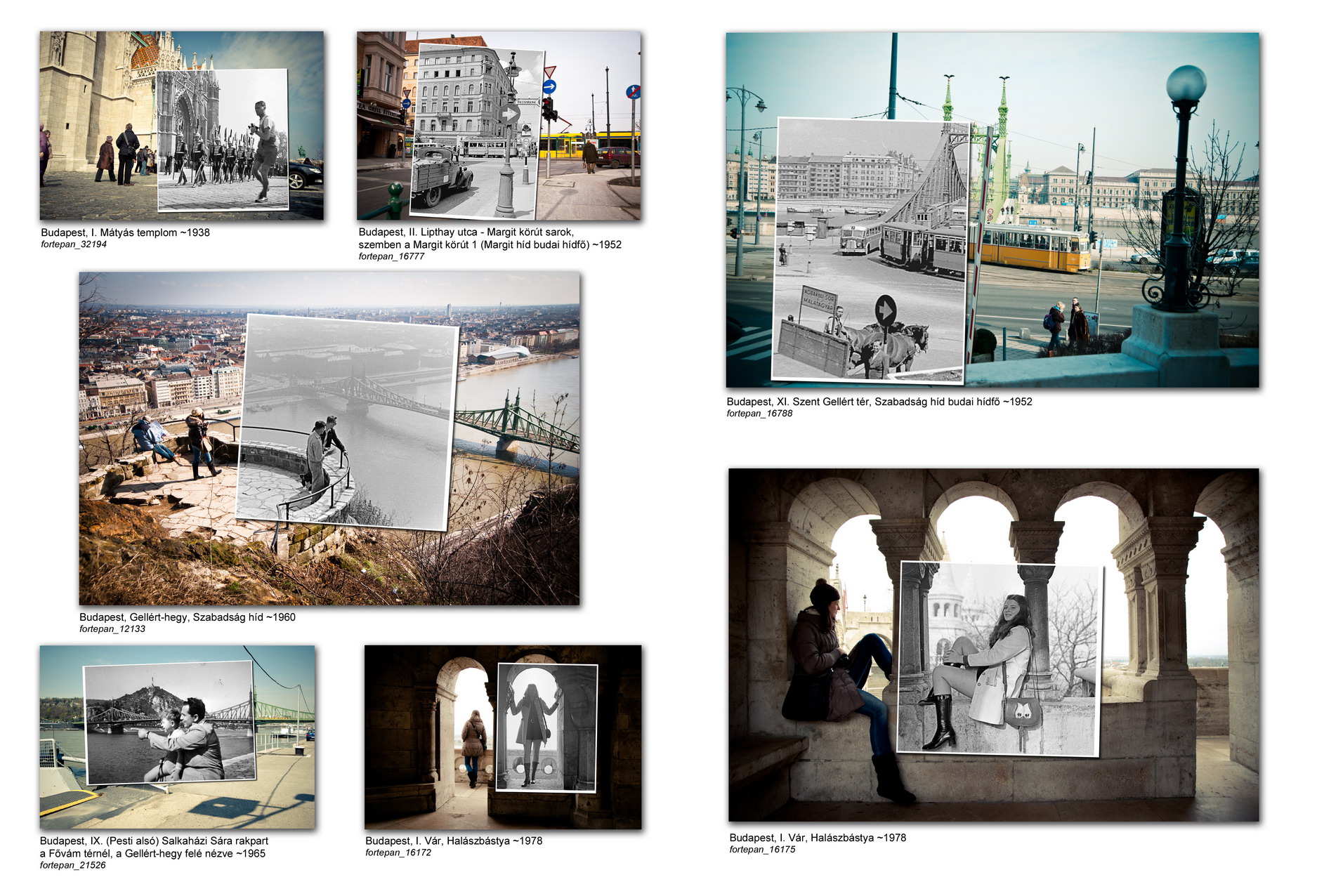Click the black-and-white tram inset with arrow sign

point(871,251)
